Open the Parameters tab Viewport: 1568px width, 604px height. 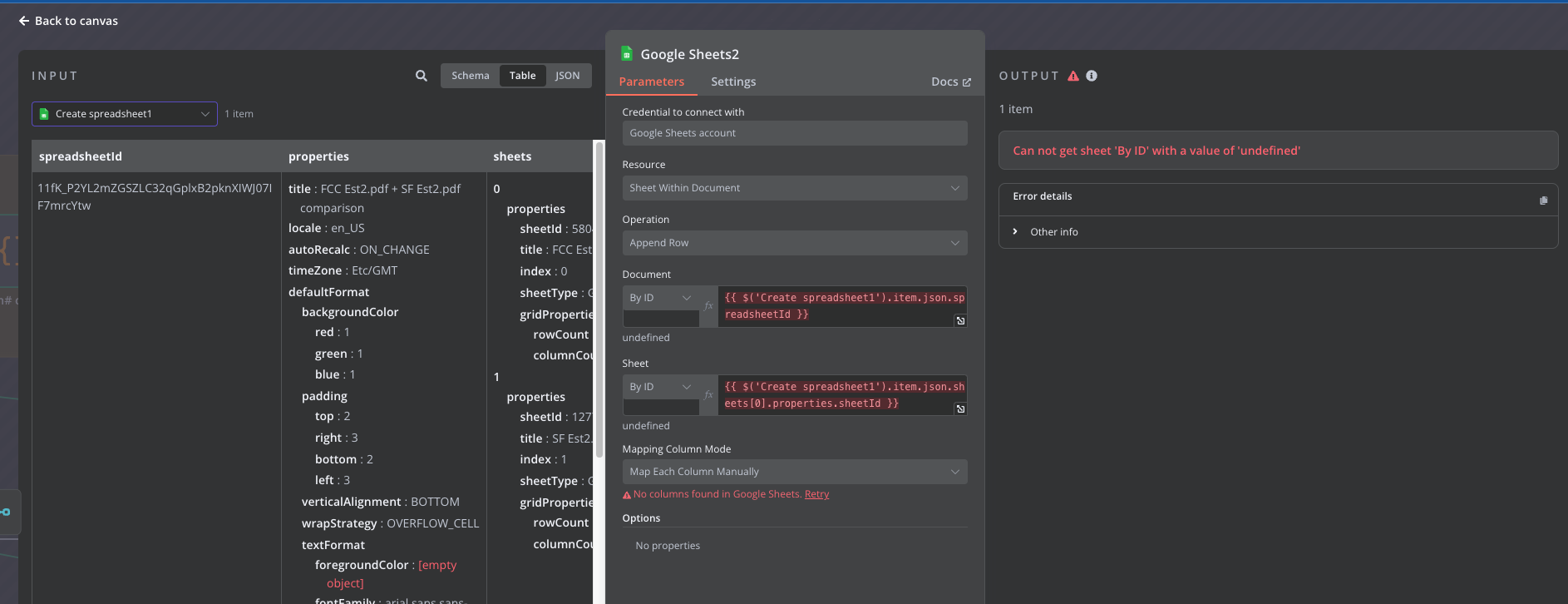pyautogui.click(x=652, y=82)
